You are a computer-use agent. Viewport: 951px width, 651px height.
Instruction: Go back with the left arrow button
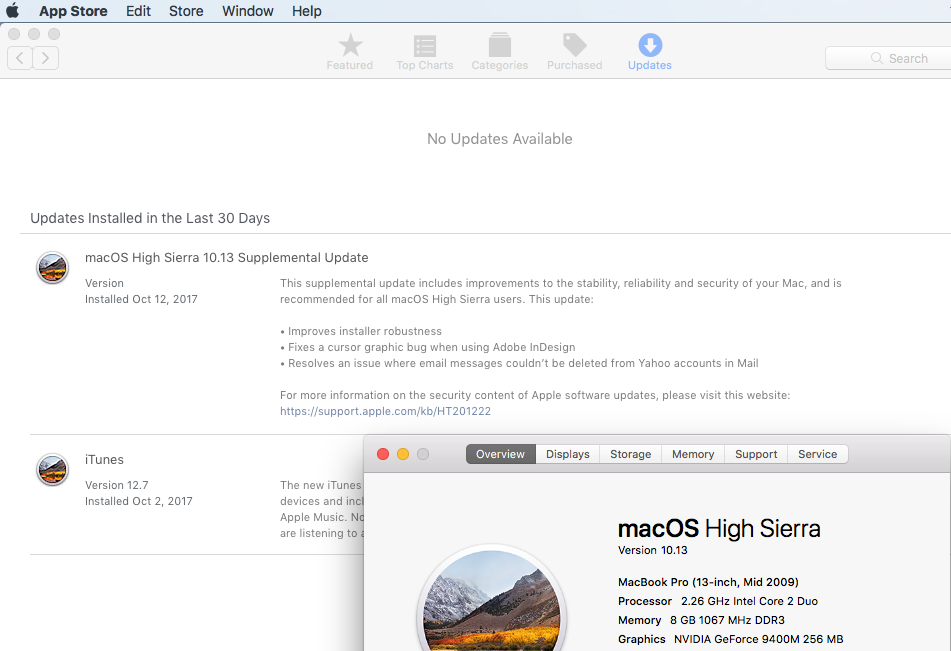[x=20, y=58]
